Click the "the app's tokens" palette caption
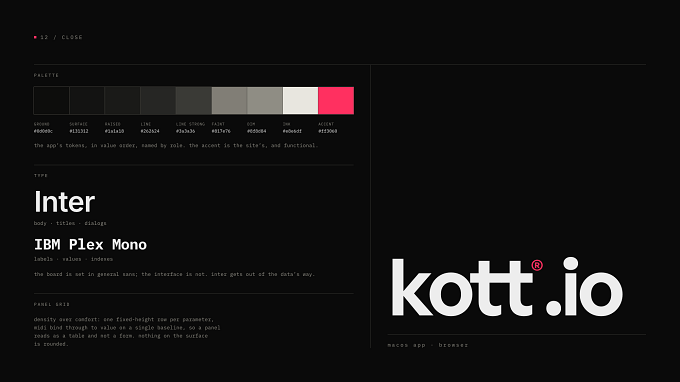The image size is (680, 382). click(x=176, y=145)
